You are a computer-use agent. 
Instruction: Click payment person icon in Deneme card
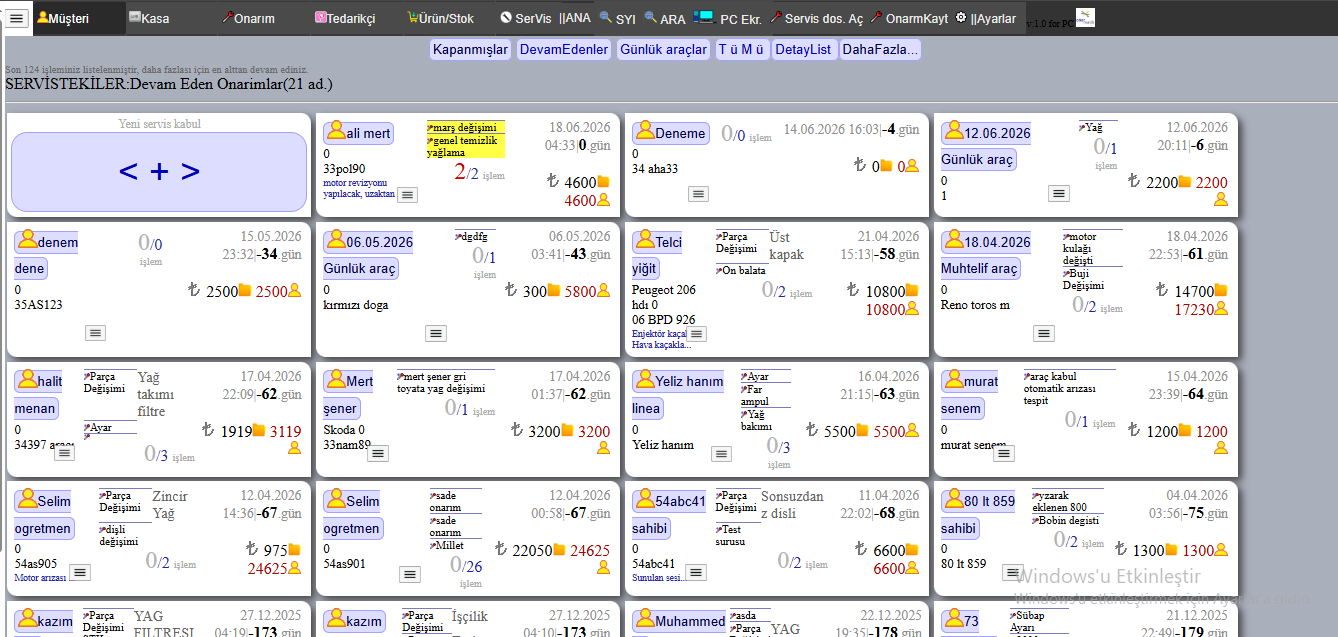912,166
